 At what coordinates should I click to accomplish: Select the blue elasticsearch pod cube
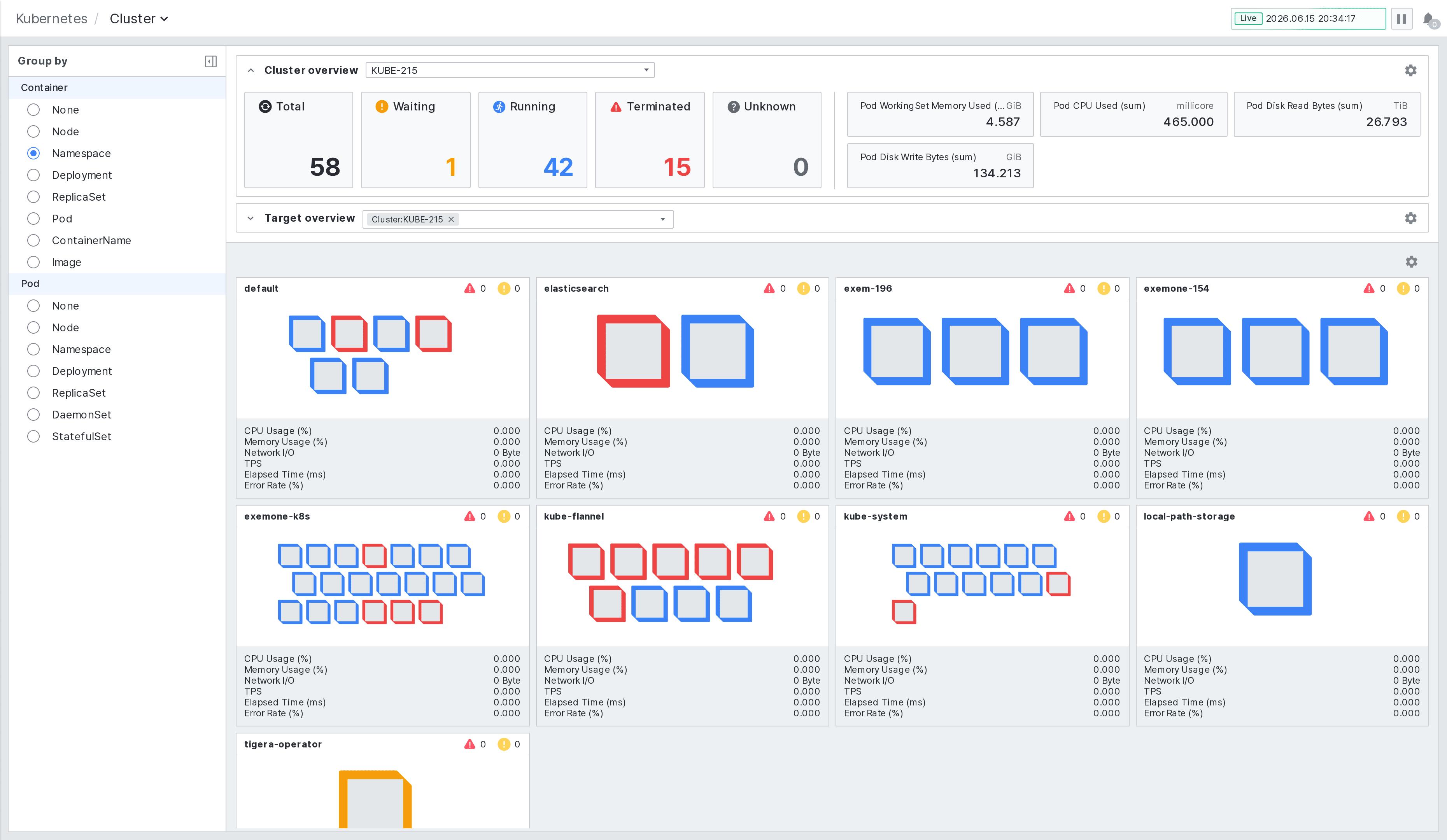tap(717, 351)
